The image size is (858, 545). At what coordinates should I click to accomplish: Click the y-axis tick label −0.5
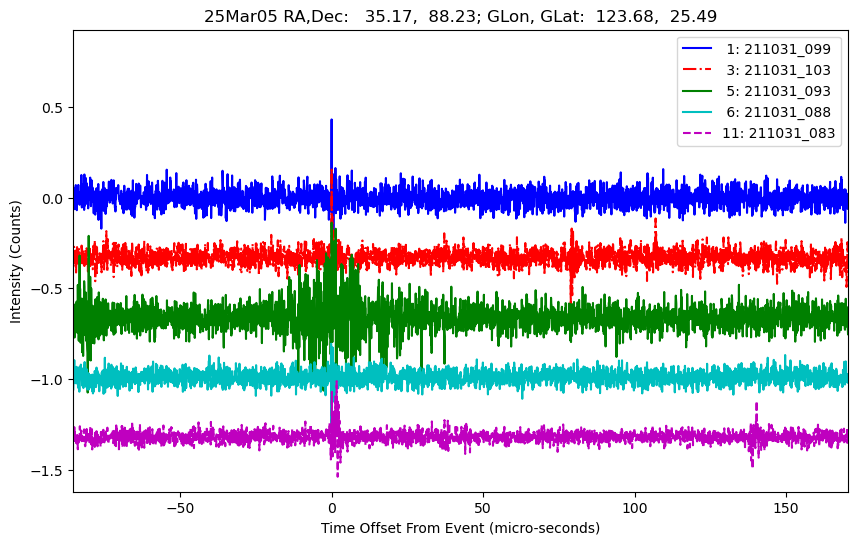pos(48,289)
